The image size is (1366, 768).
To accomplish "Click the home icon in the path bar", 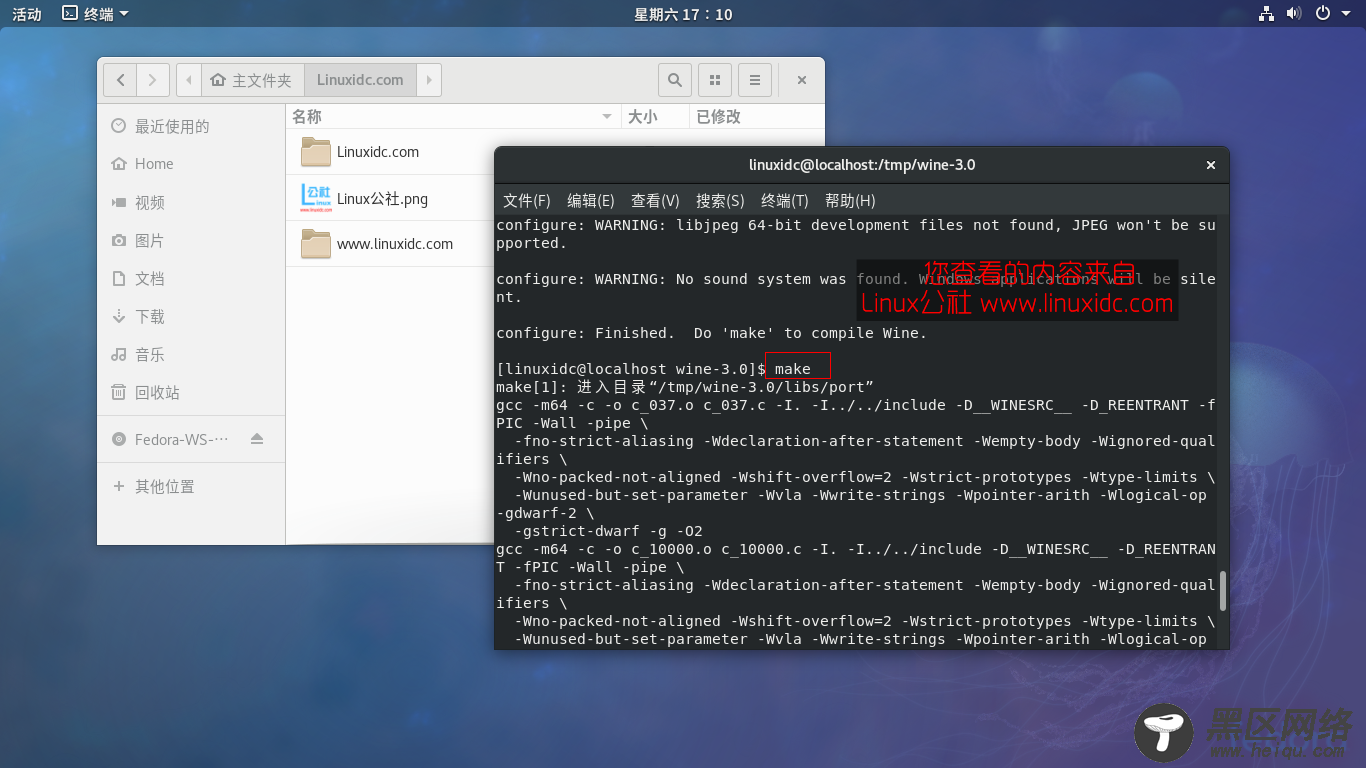I will coord(218,80).
